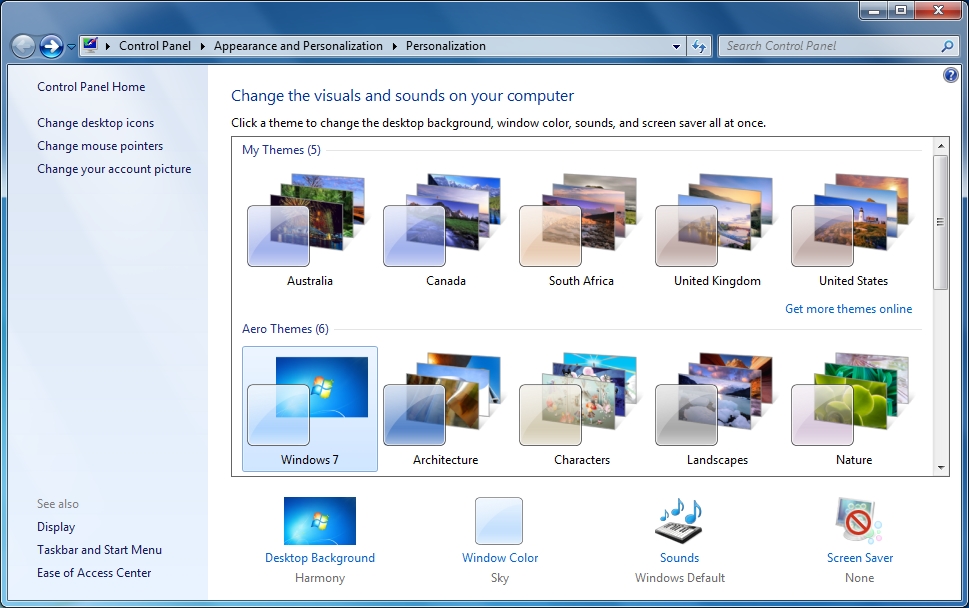Click the Back navigation arrow
969x608 pixels.
[x=22, y=45]
